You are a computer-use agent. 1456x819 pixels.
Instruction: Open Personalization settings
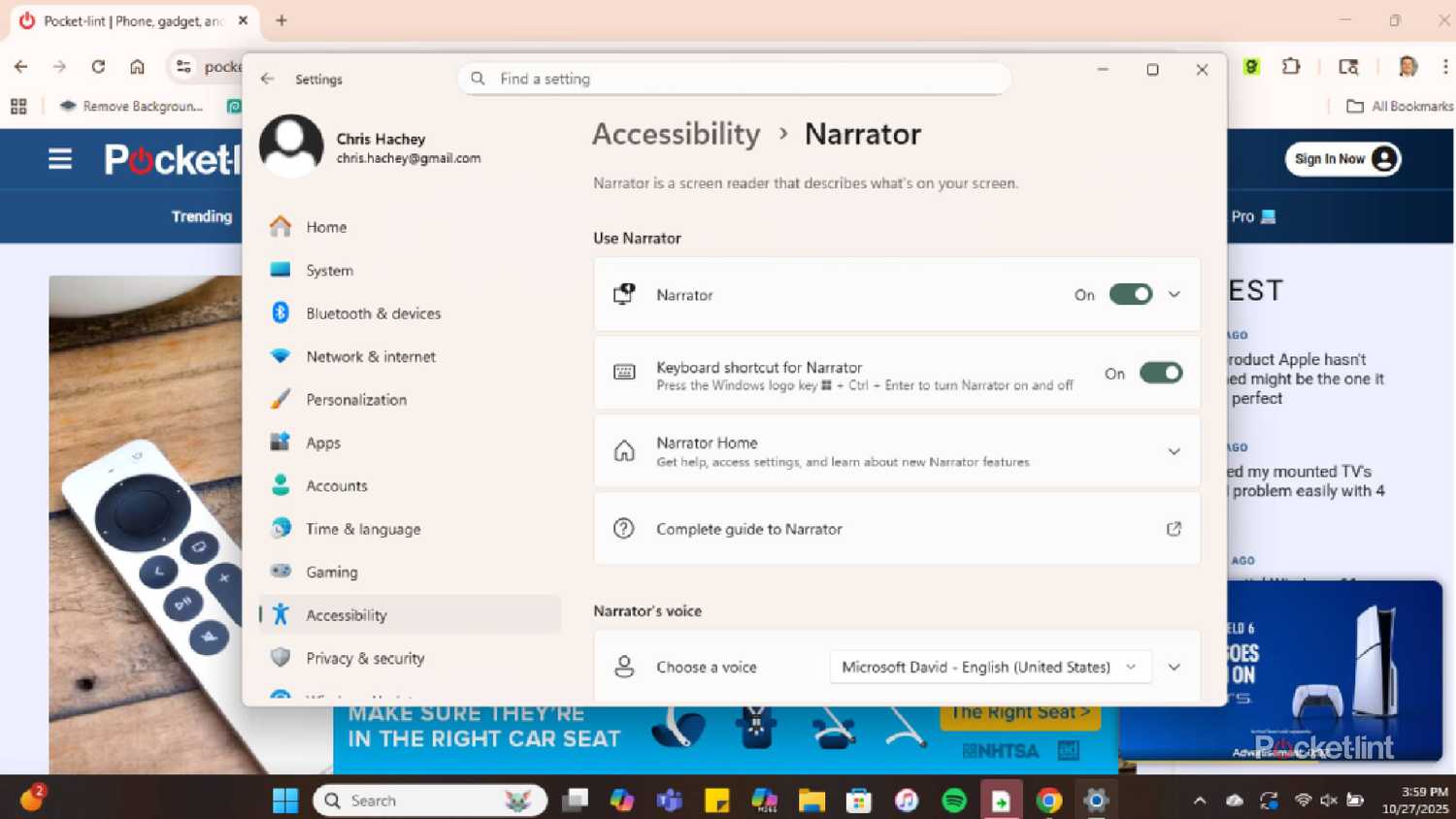(355, 399)
